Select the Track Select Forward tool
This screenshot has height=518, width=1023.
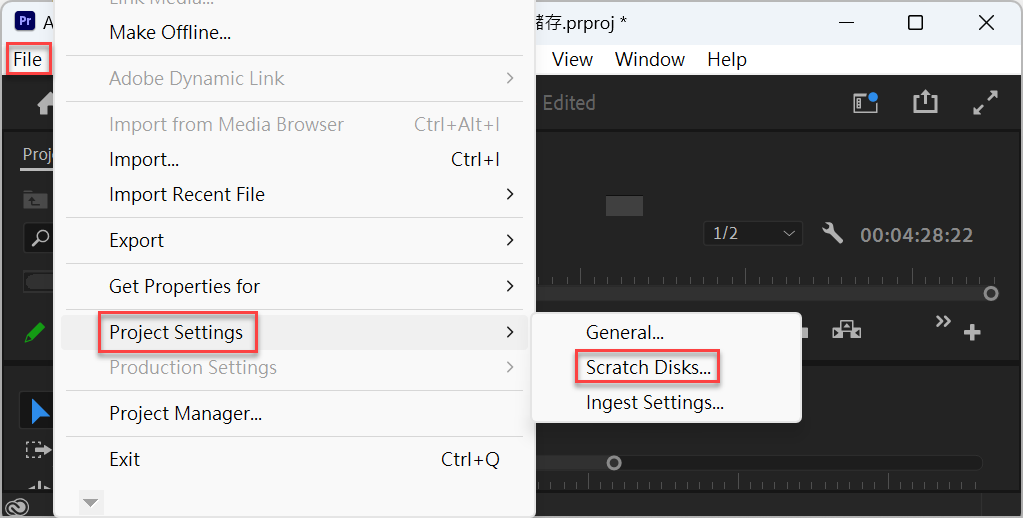[x=38, y=449]
